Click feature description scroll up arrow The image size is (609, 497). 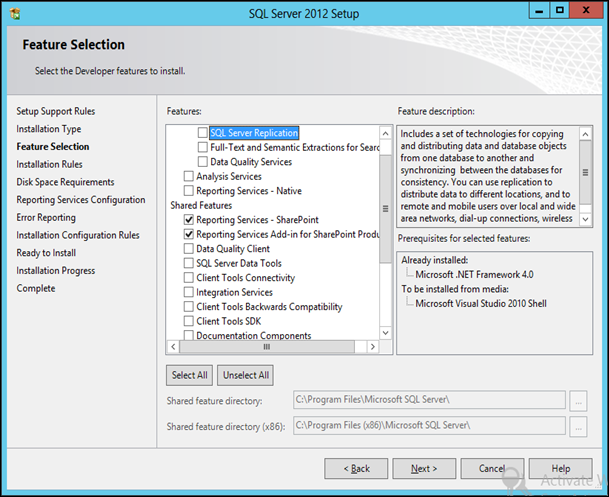point(585,134)
